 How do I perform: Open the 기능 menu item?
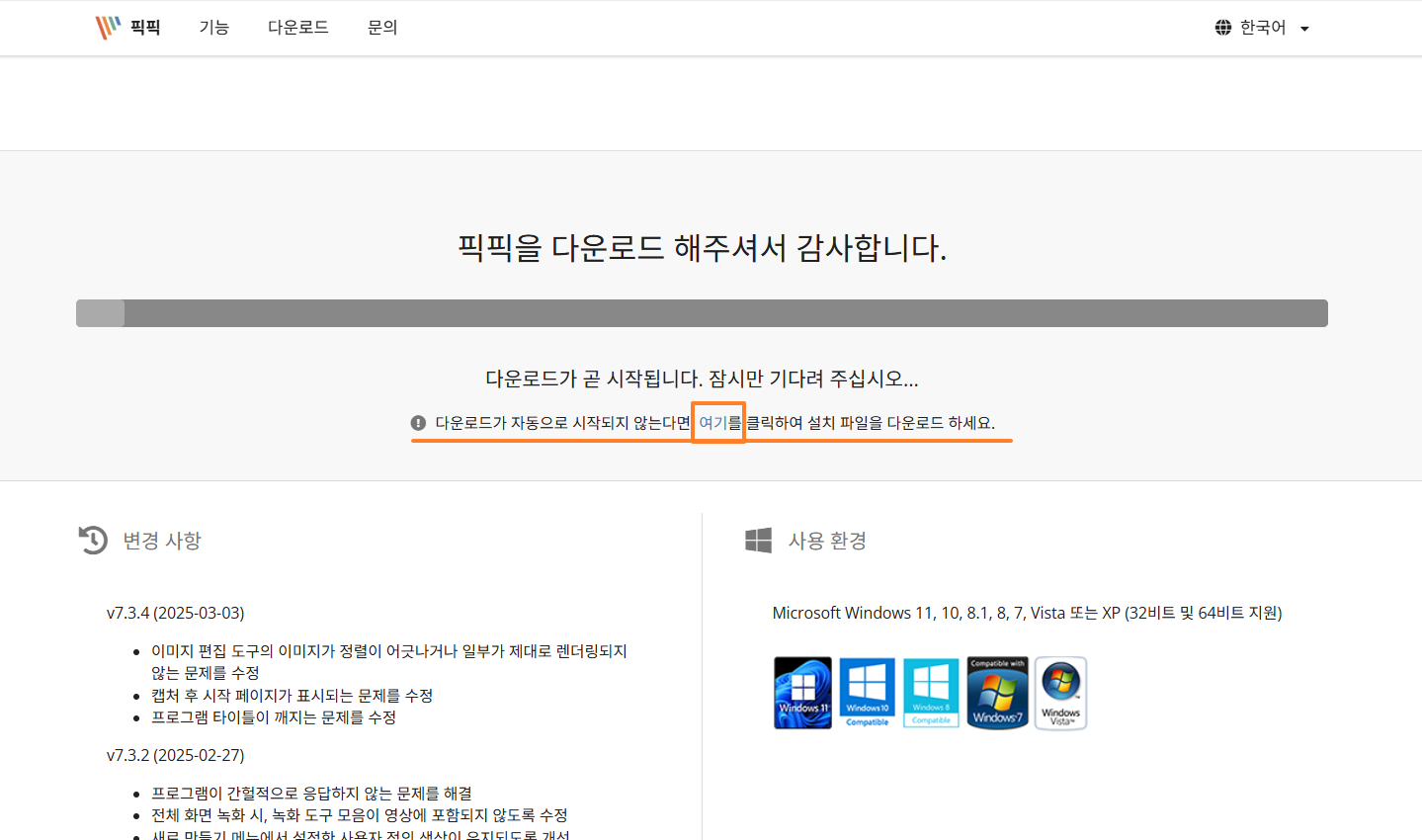tap(214, 28)
